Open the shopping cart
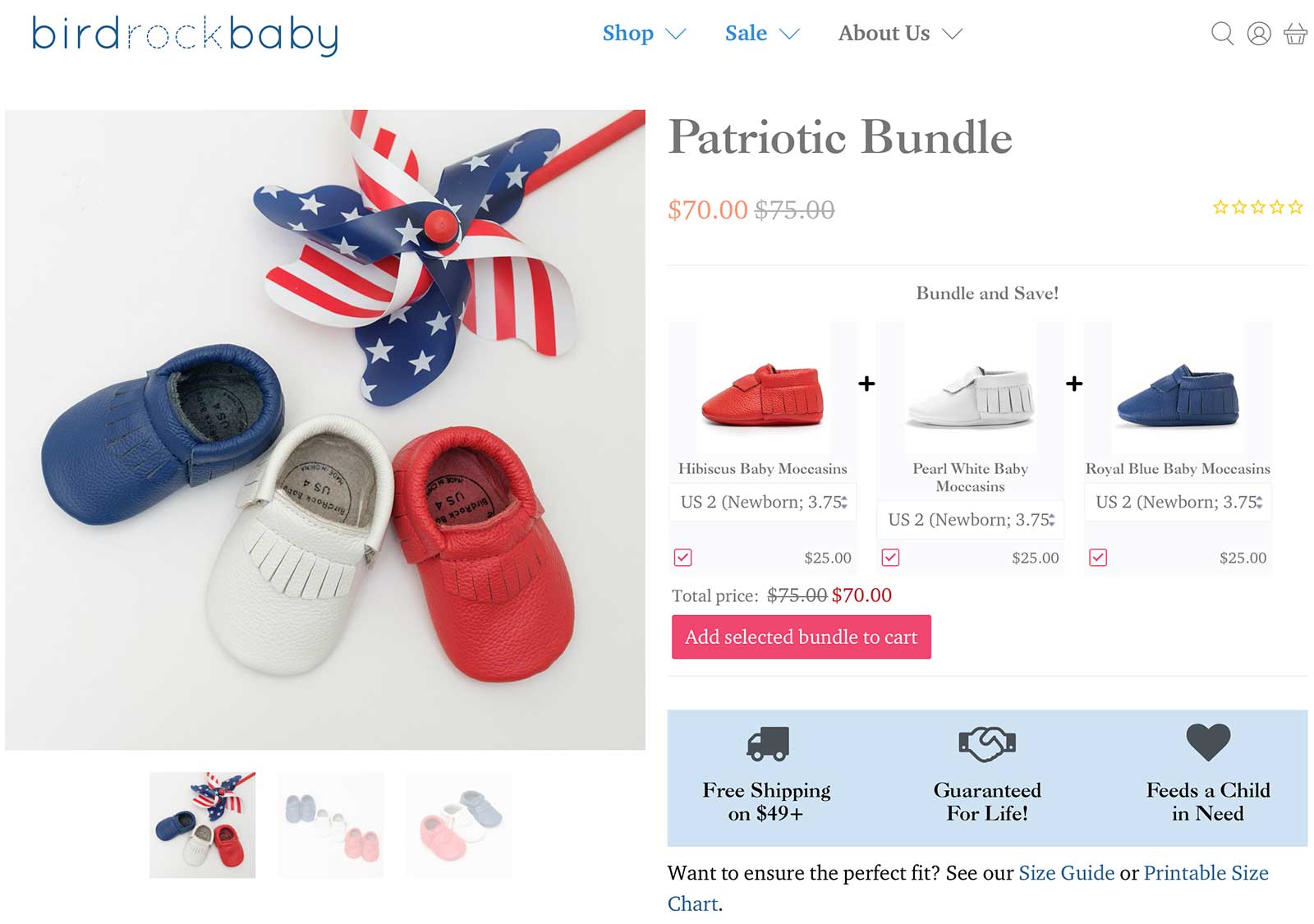The width and height of the screenshot is (1314, 924). coord(1296,35)
